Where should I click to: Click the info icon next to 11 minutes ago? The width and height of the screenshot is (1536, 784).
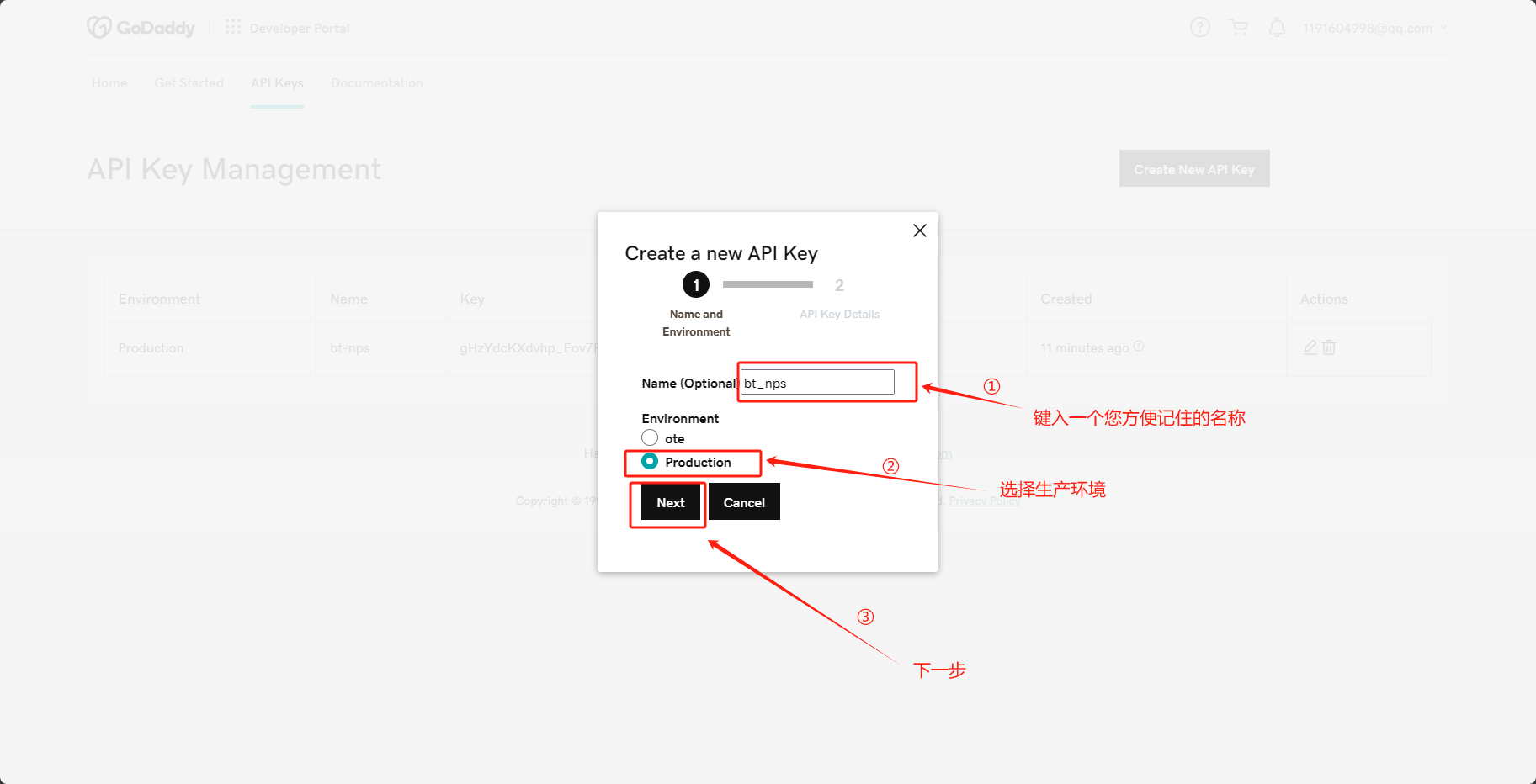pyautogui.click(x=1139, y=346)
